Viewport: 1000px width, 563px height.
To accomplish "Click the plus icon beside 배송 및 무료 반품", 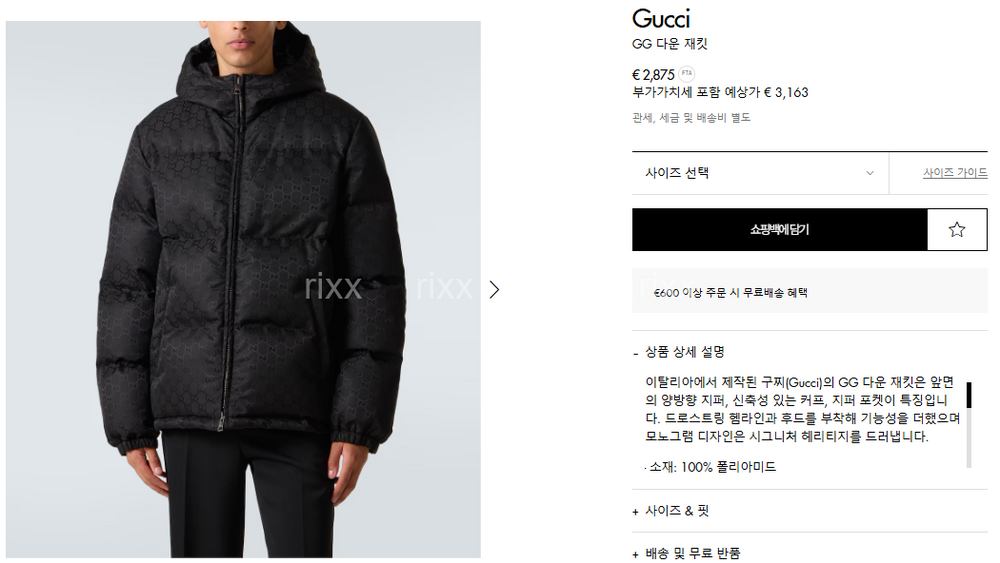I will [636, 554].
